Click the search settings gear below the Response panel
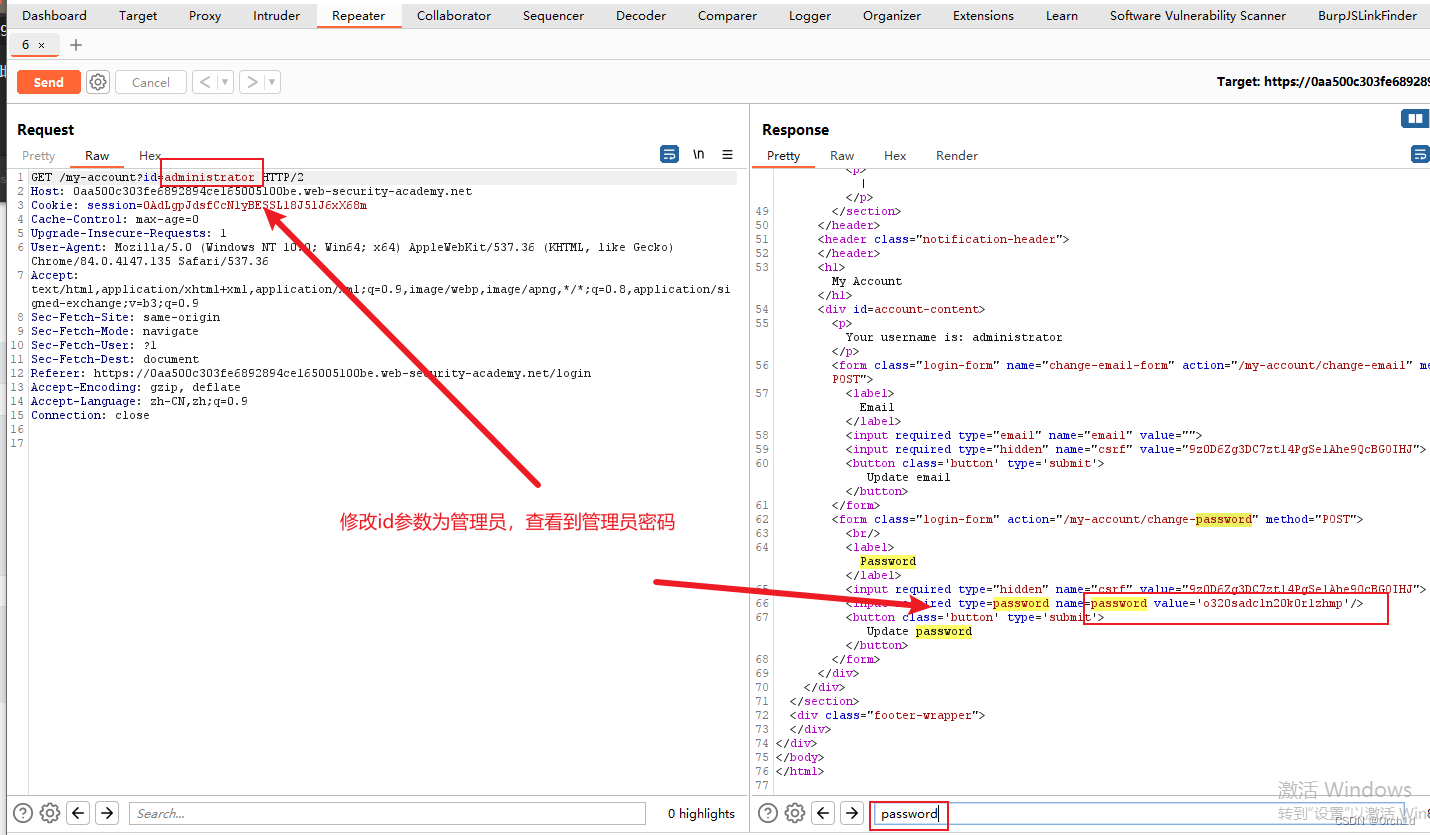Viewport: 1430px width, 835px height. coord(794,813)
